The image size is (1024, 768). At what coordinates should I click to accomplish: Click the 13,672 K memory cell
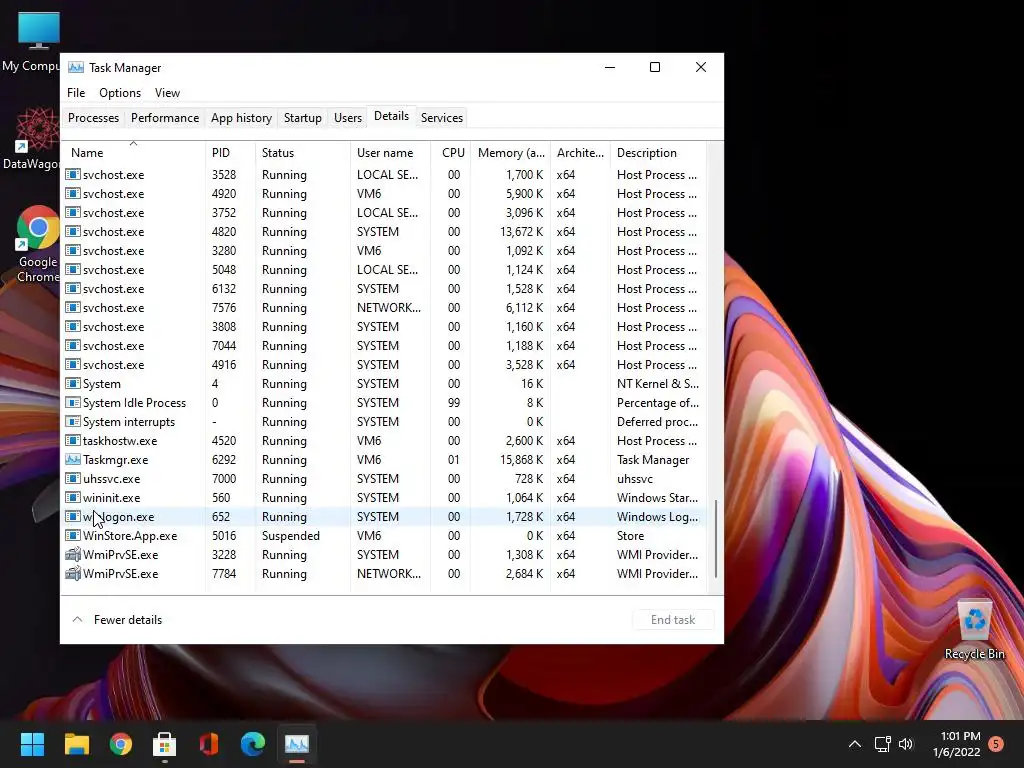(x=522, y=231)
